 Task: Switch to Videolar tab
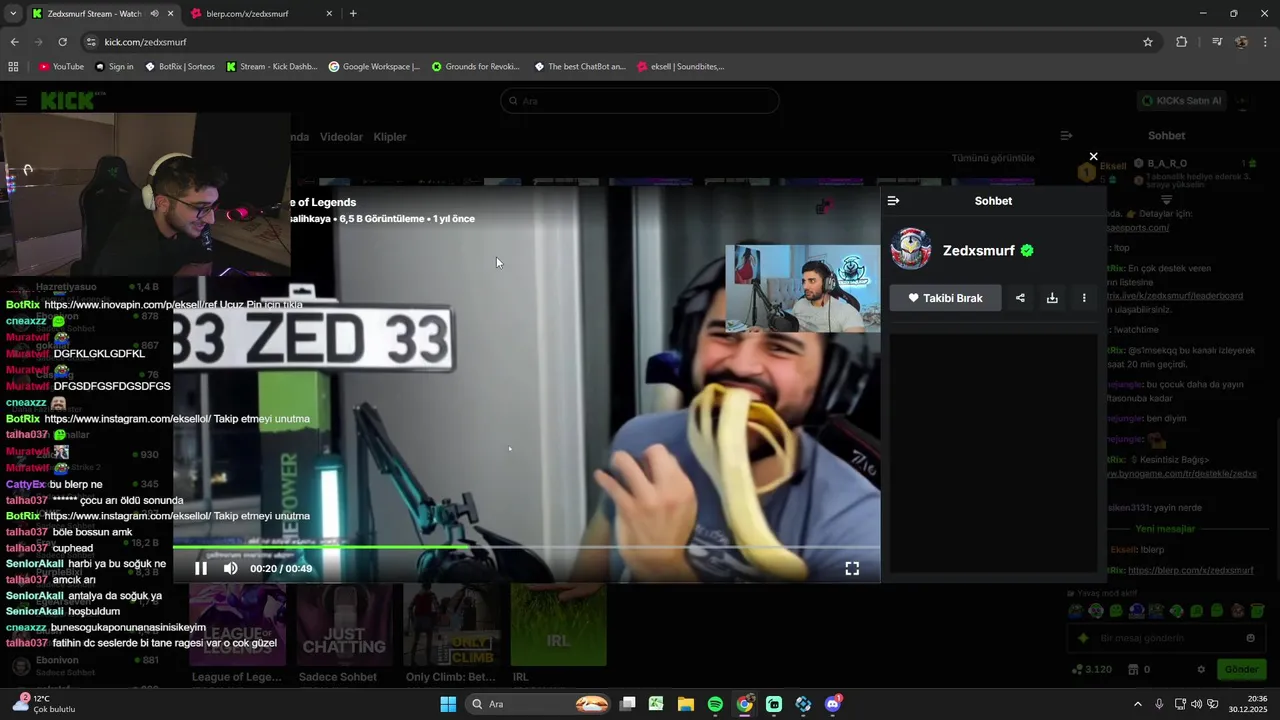point(341,137)
